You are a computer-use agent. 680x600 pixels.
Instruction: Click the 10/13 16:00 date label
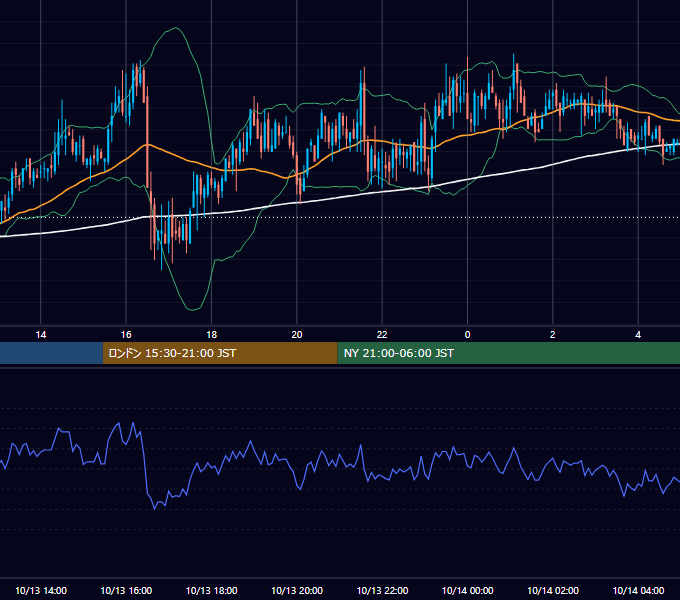click(x=126, y=590)
